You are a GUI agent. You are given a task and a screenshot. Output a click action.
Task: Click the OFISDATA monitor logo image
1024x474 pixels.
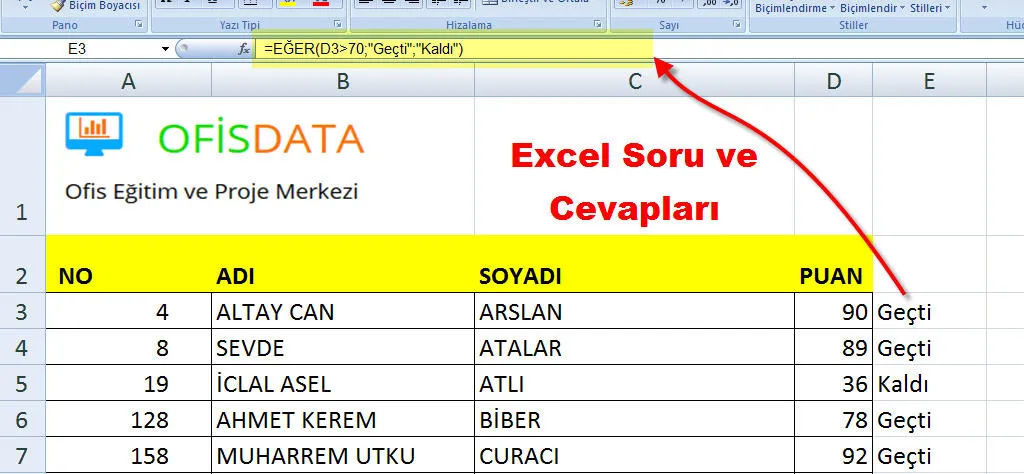coord(94,132)
